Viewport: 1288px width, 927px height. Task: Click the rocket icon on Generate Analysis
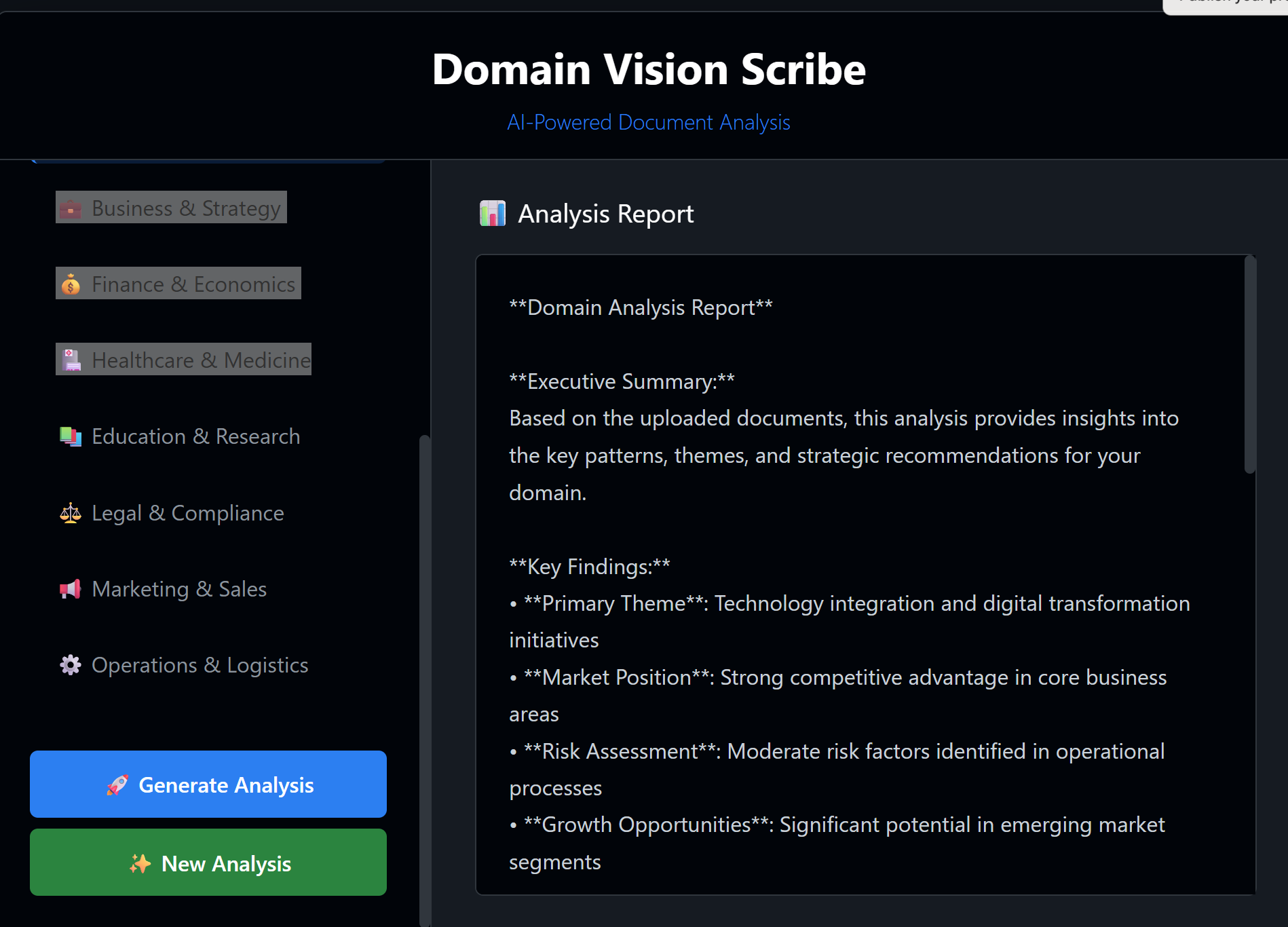click(118, 785)
